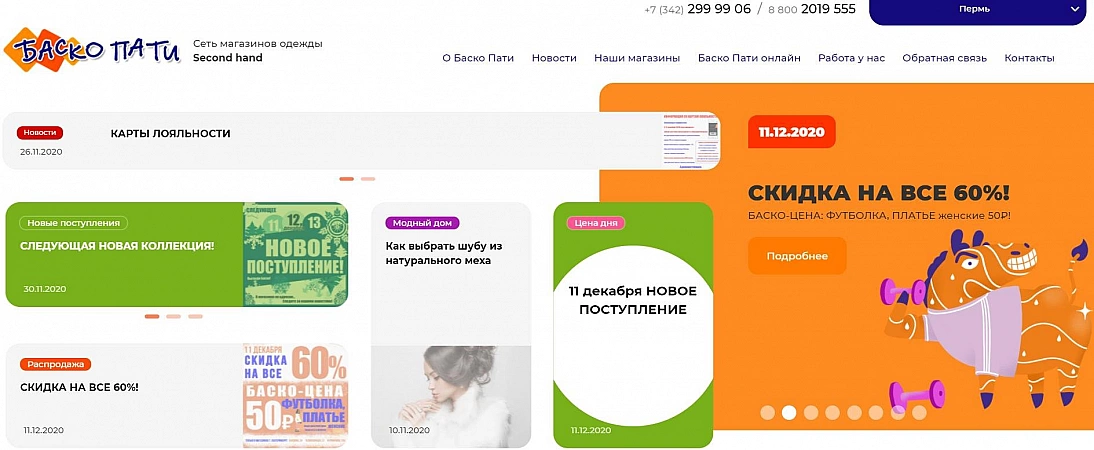Open Наши магазины page
Screen dimensions: 1094x450
coord(637,58)
